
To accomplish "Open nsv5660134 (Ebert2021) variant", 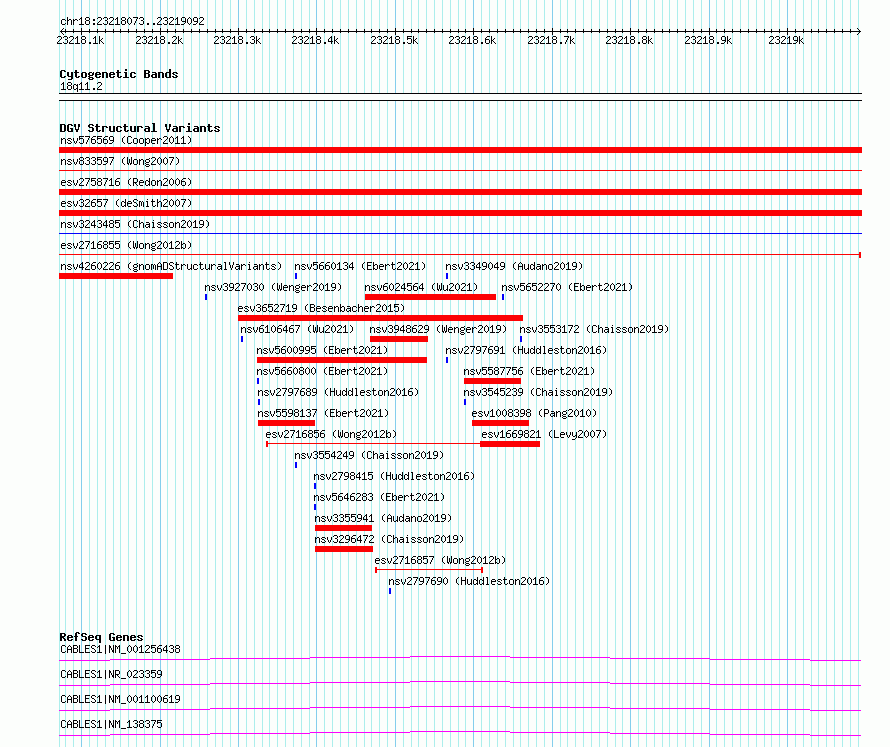I will [x=360, y=266].
